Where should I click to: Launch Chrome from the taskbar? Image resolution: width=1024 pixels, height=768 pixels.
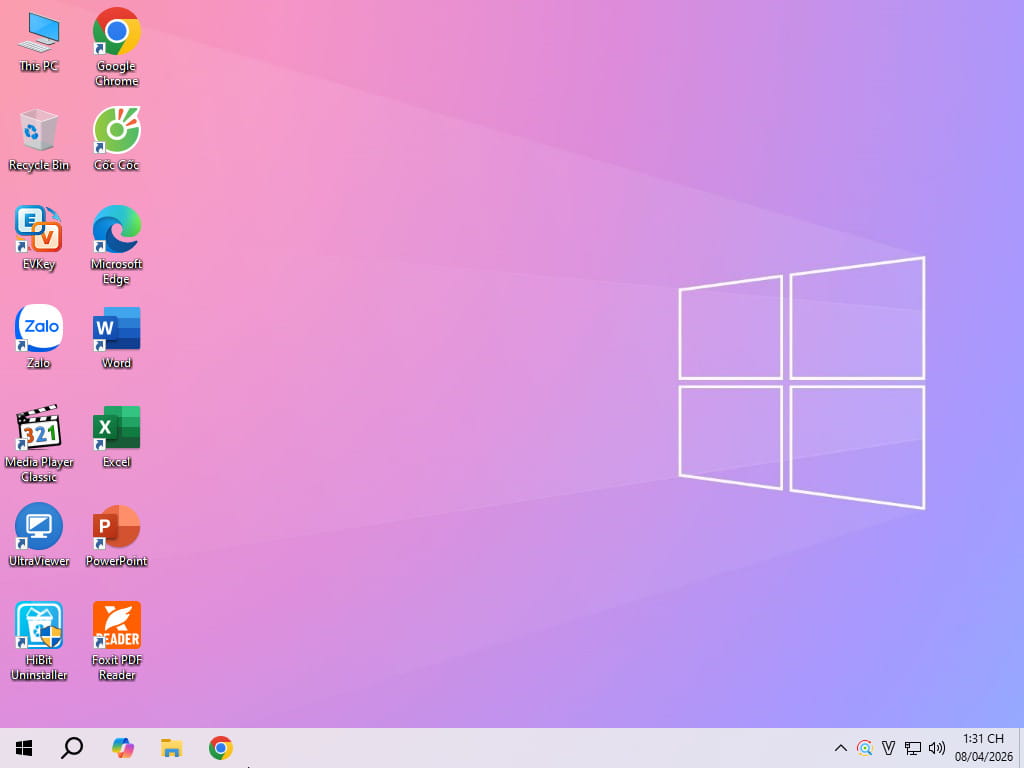coord(221,748)
